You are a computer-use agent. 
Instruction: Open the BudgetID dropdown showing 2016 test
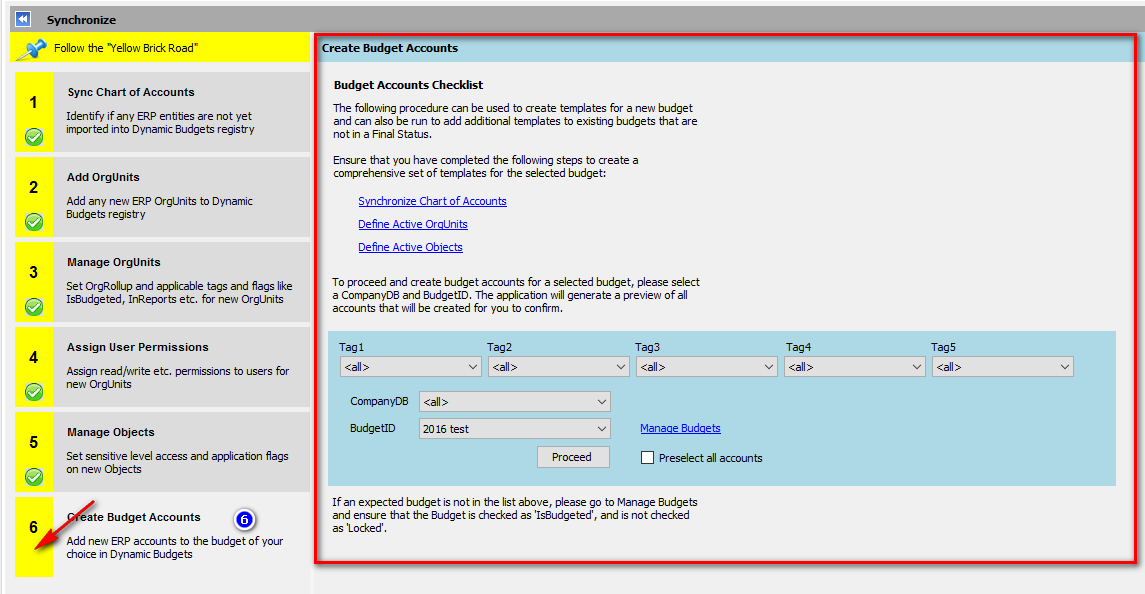(x=515, y=429)
